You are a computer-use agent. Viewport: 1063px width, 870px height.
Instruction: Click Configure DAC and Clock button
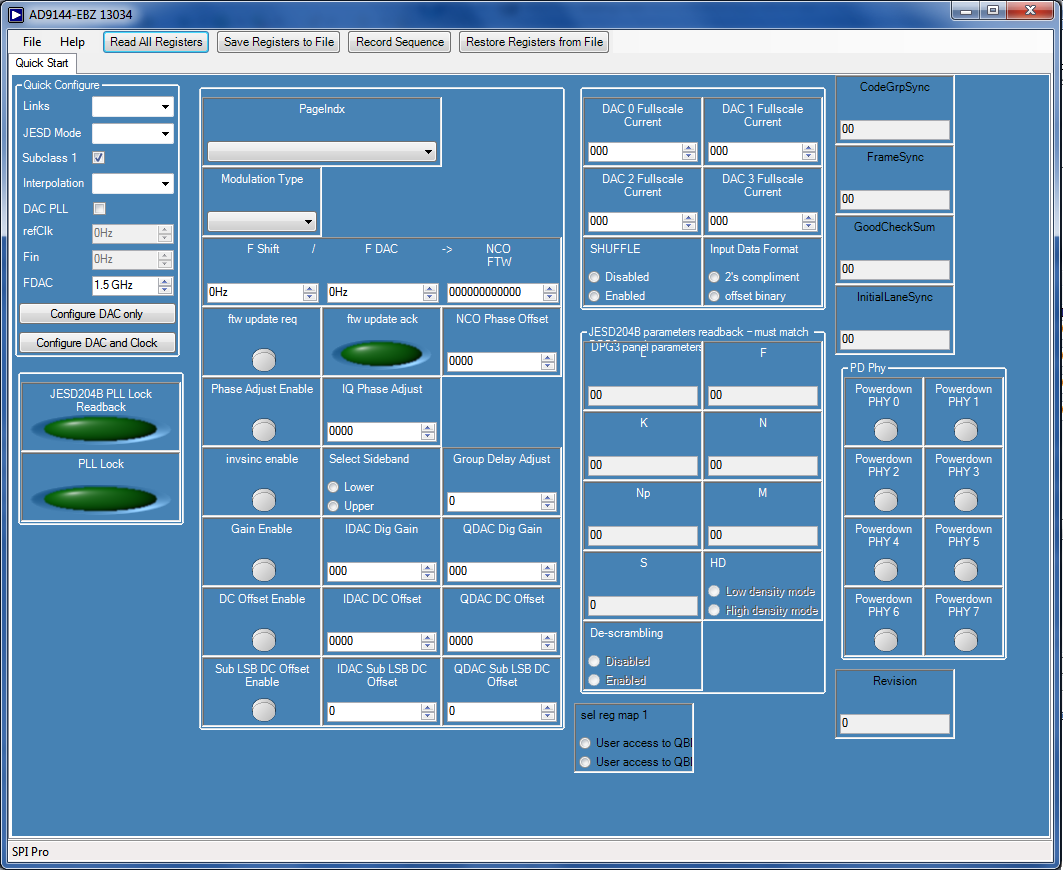coord(97,342)
